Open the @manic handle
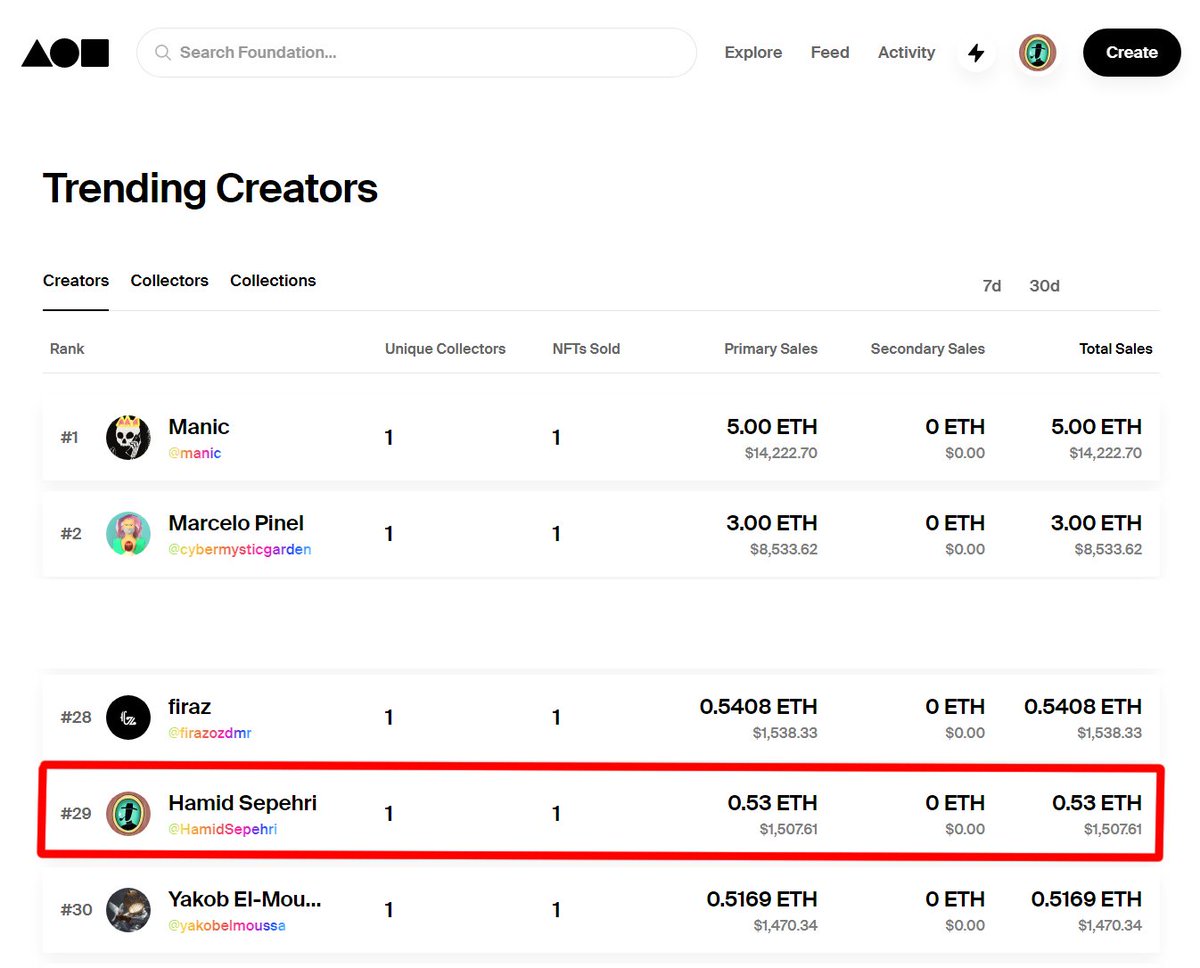The width and height of the screenshot is (1200, 968). [x=195, y=453]
